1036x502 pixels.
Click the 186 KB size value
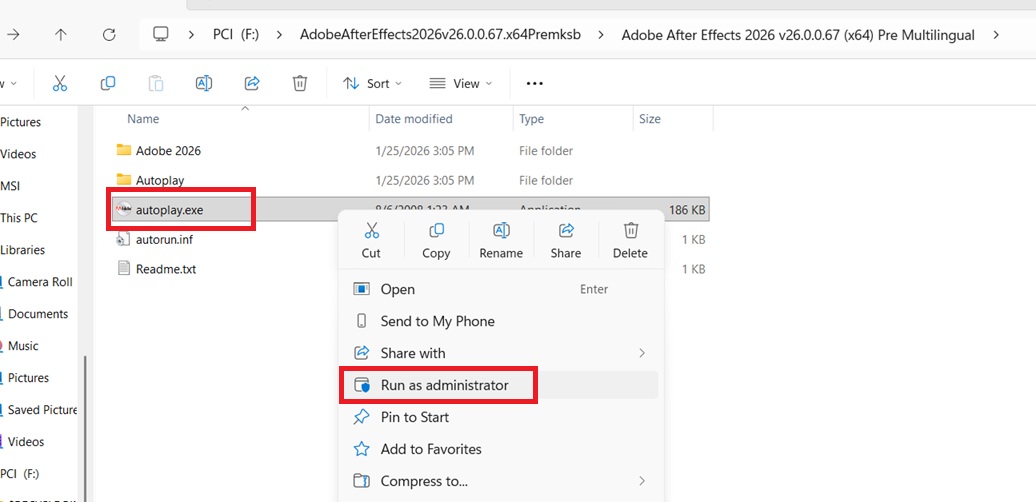[x=687, y=210]
